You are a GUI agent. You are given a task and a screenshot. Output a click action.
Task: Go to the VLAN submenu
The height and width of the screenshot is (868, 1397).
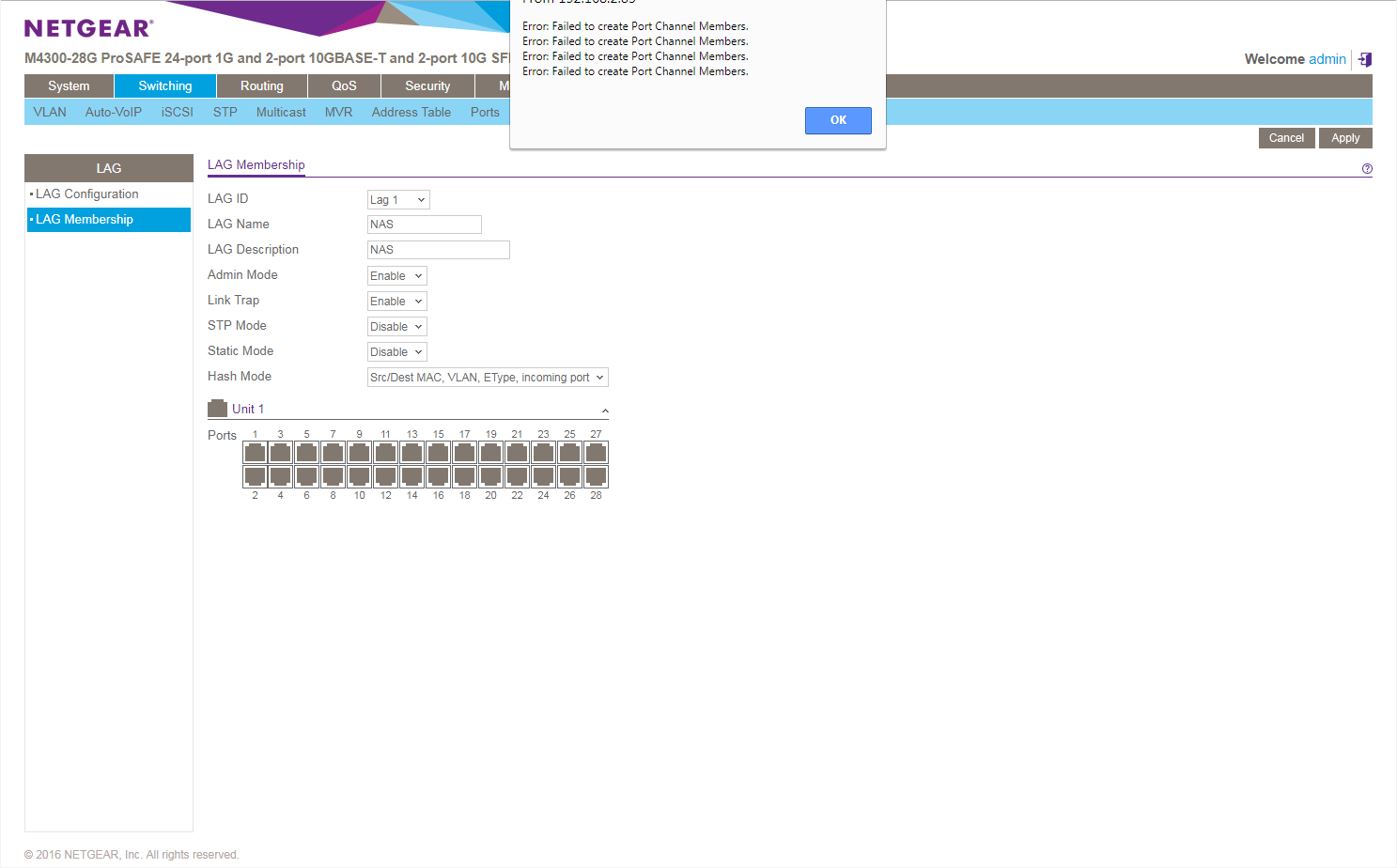pos(50,113)
